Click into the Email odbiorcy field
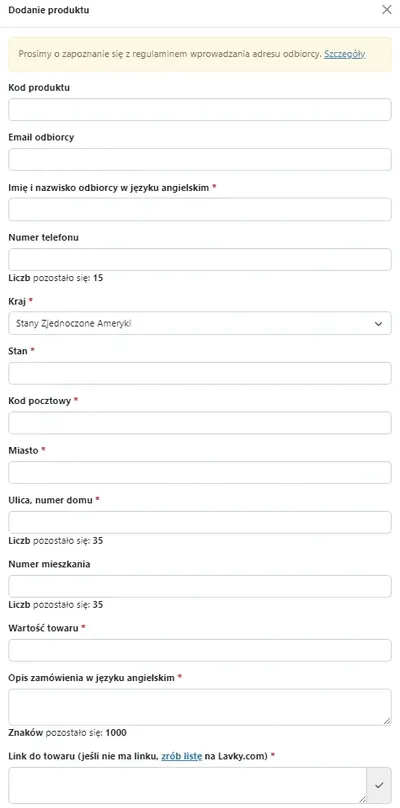 (x=200, y=160)
